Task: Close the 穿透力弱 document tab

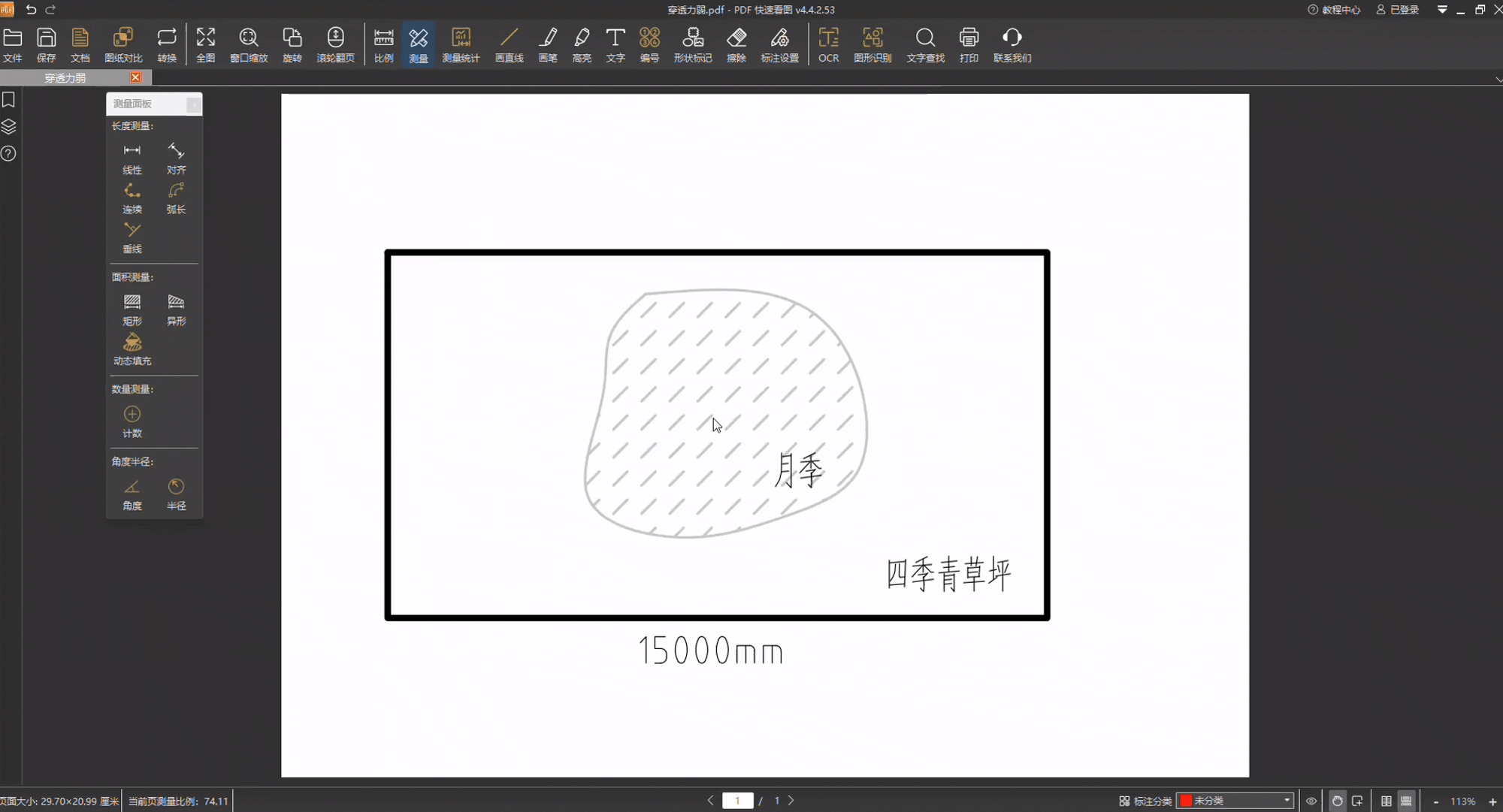Action: [135, 77]
